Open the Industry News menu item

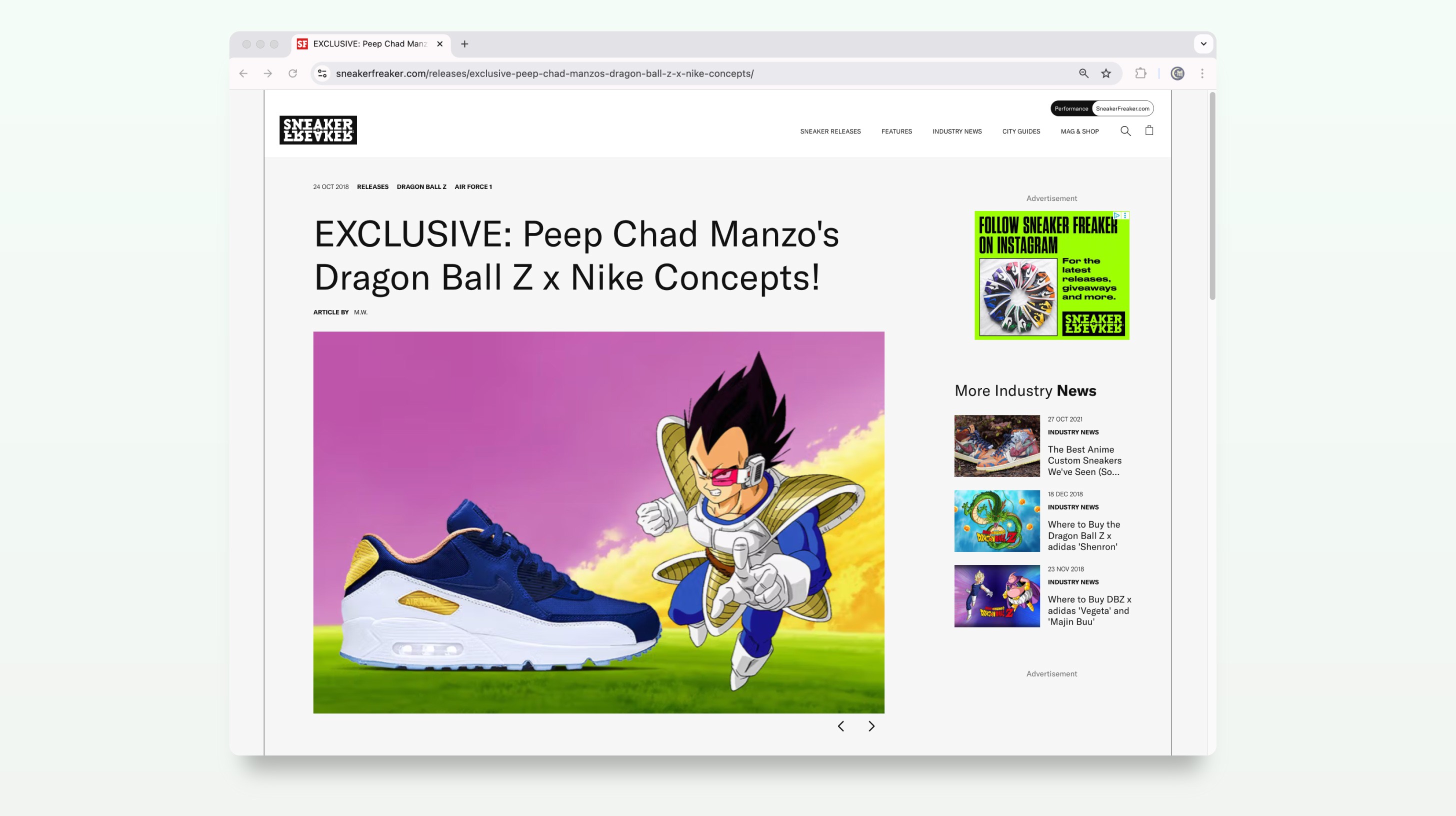click(956, 131)
